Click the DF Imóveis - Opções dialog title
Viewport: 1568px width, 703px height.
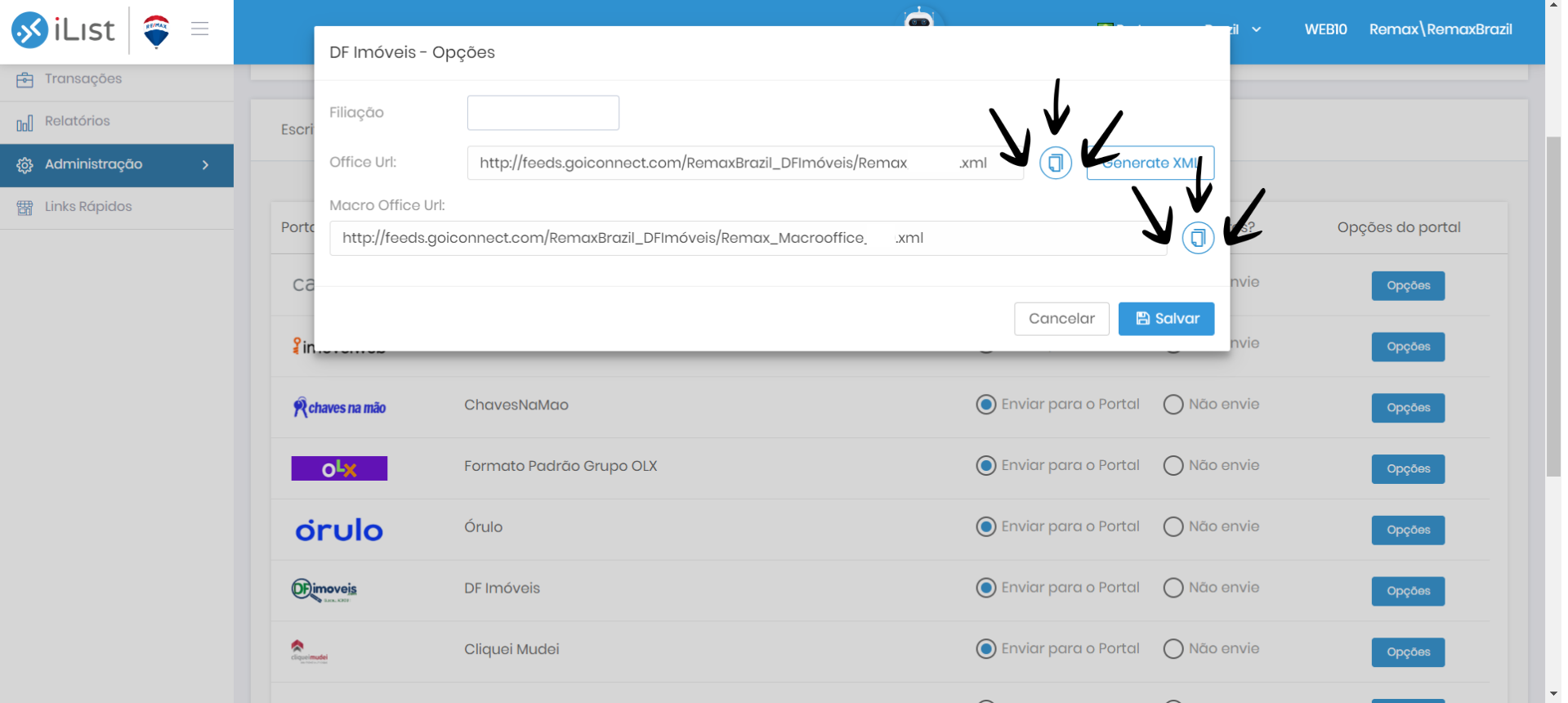tap(412, 52)
